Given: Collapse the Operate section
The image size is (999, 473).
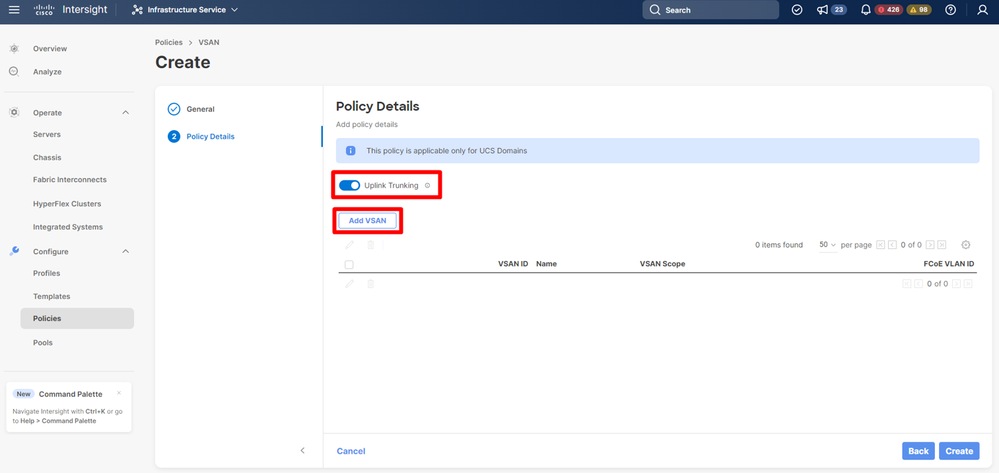Looking at the screenshot, I should [125, 113].
